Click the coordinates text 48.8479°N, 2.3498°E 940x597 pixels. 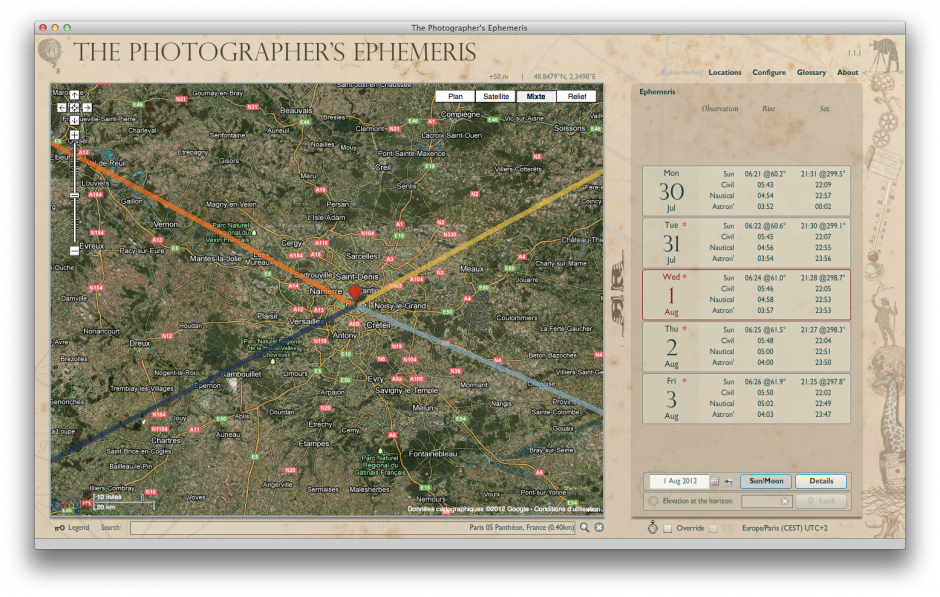[564, 77]
